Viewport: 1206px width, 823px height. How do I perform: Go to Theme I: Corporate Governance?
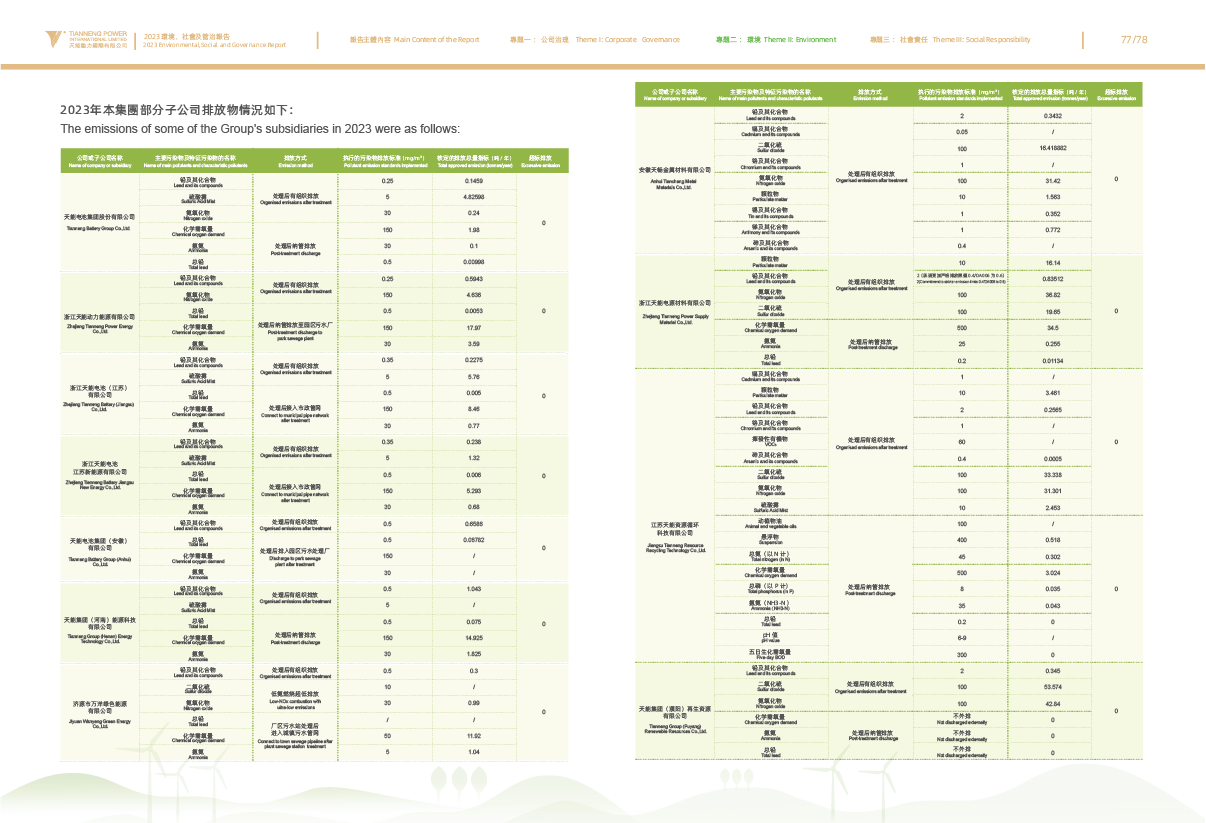(594, 40)
